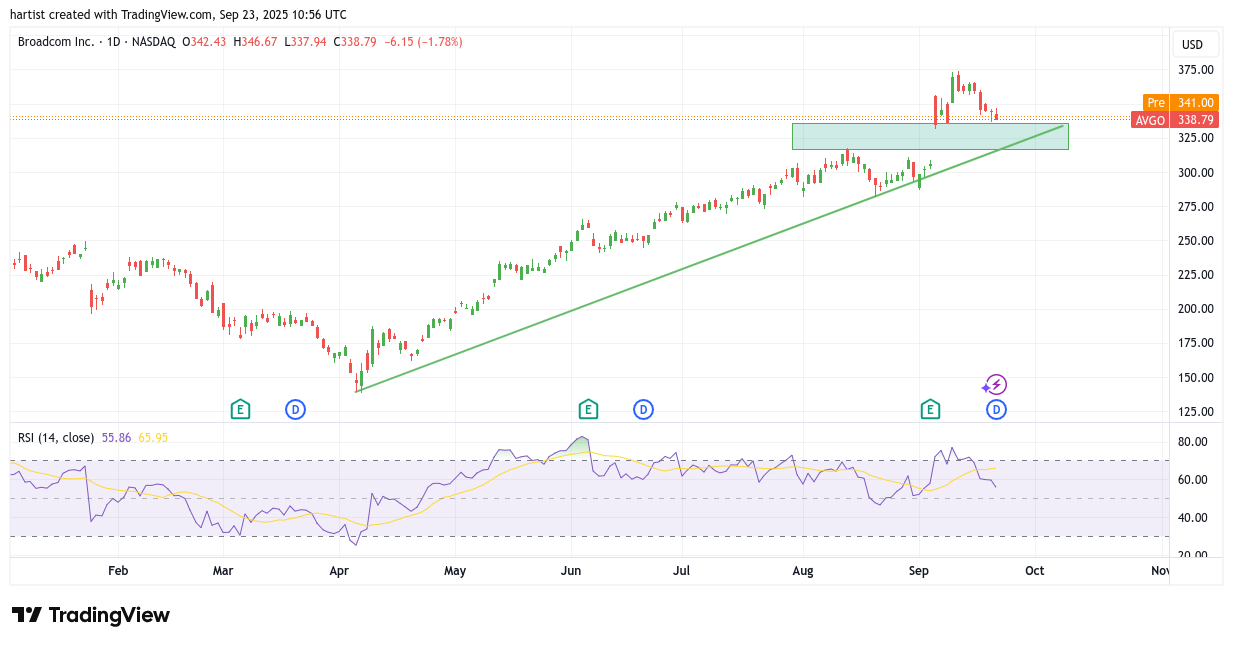Open the mid-March dividend D marker
Screen dimensions: 1233x645
pyautogui.click(x=295, y=409)
